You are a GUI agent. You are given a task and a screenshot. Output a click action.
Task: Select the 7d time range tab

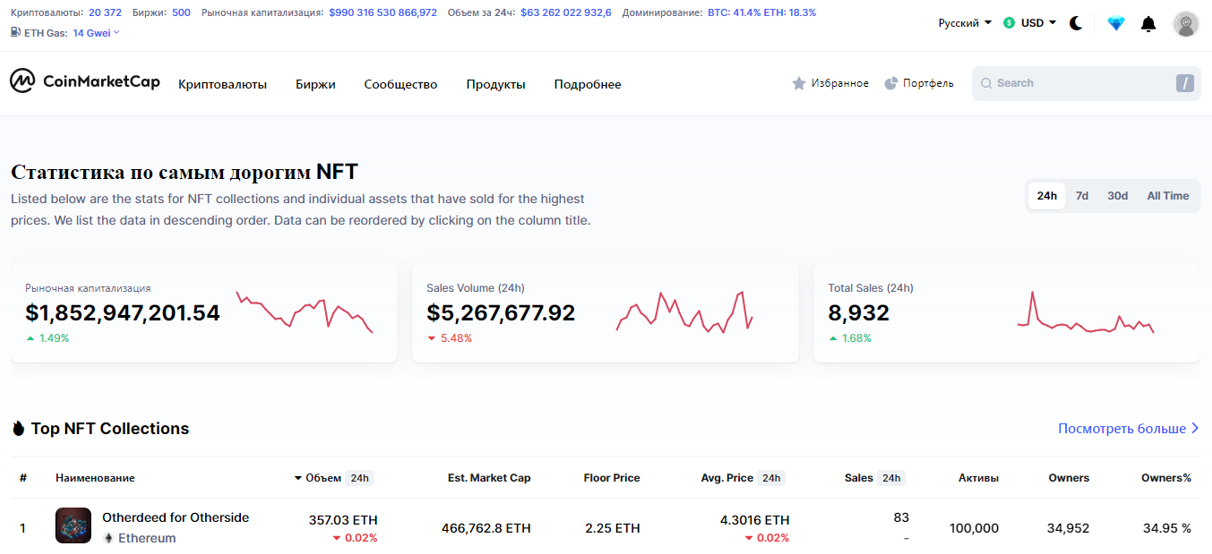pos(1082,196)
